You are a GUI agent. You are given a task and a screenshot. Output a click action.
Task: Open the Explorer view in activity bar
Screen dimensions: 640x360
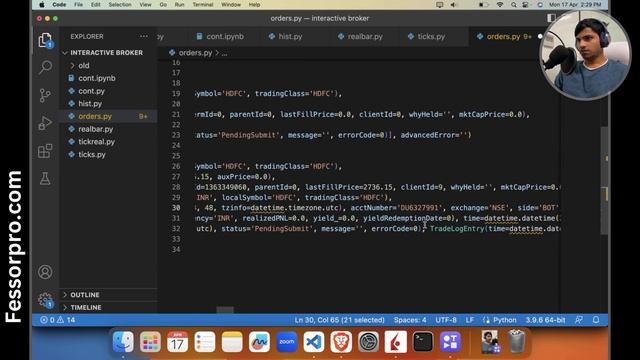(45, 40)
